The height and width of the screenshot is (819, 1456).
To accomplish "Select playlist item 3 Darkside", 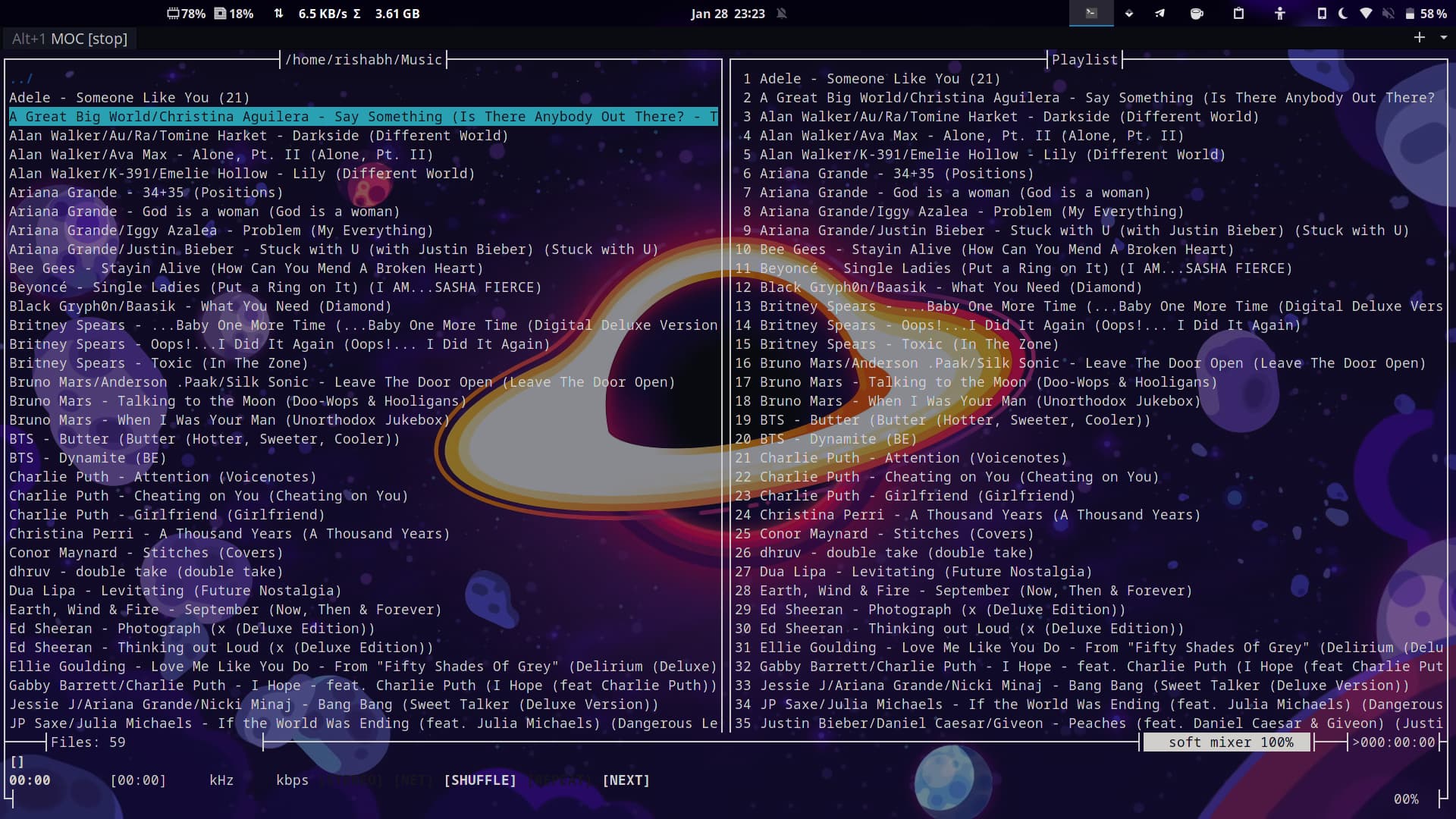I will [x=1000, y=117].
